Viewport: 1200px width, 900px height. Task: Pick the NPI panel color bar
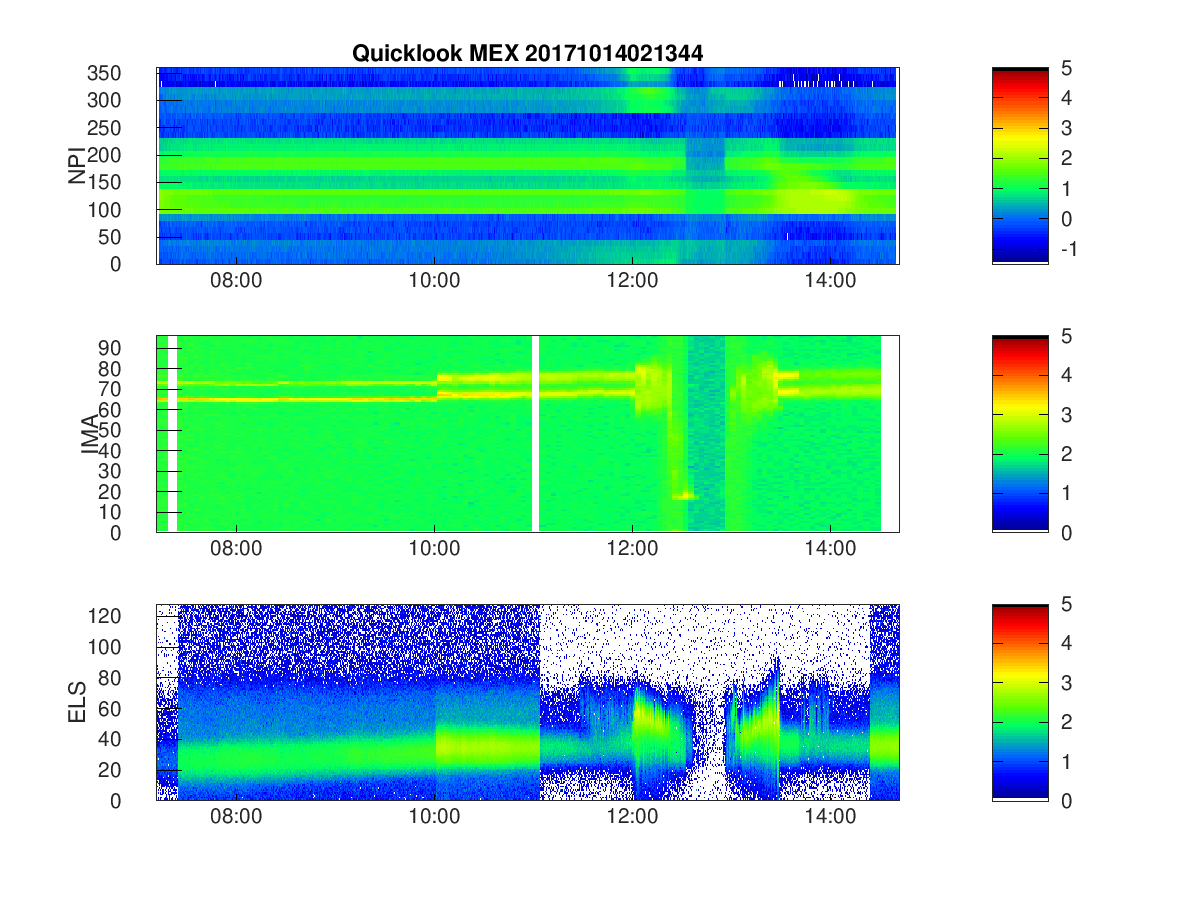pyautogui.click(x=1020, y=166)
